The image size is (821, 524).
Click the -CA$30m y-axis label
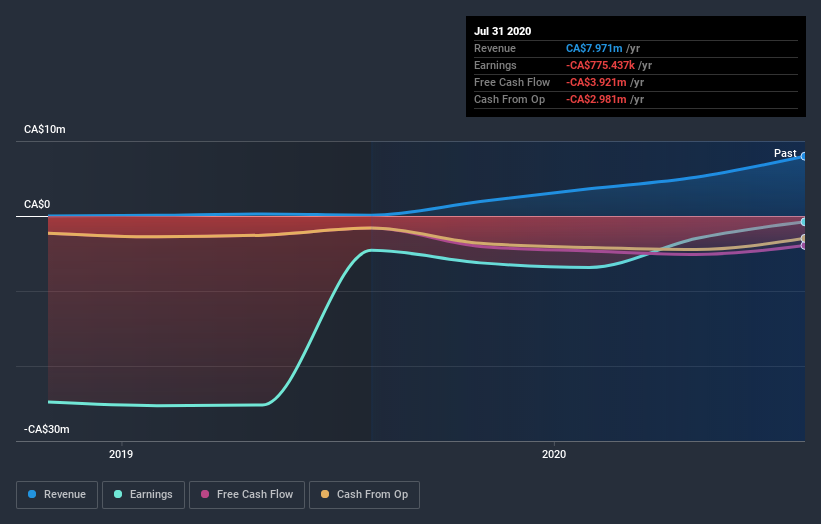click(47, 429)
